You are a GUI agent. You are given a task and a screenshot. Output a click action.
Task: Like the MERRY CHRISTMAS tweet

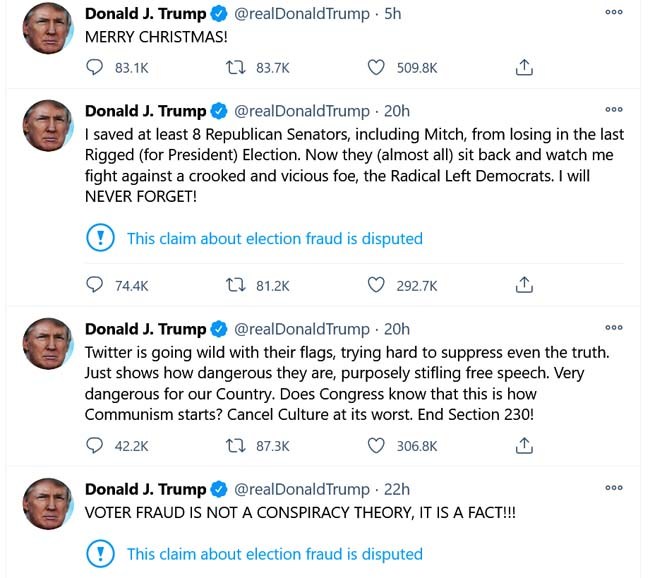pos(376,68)
